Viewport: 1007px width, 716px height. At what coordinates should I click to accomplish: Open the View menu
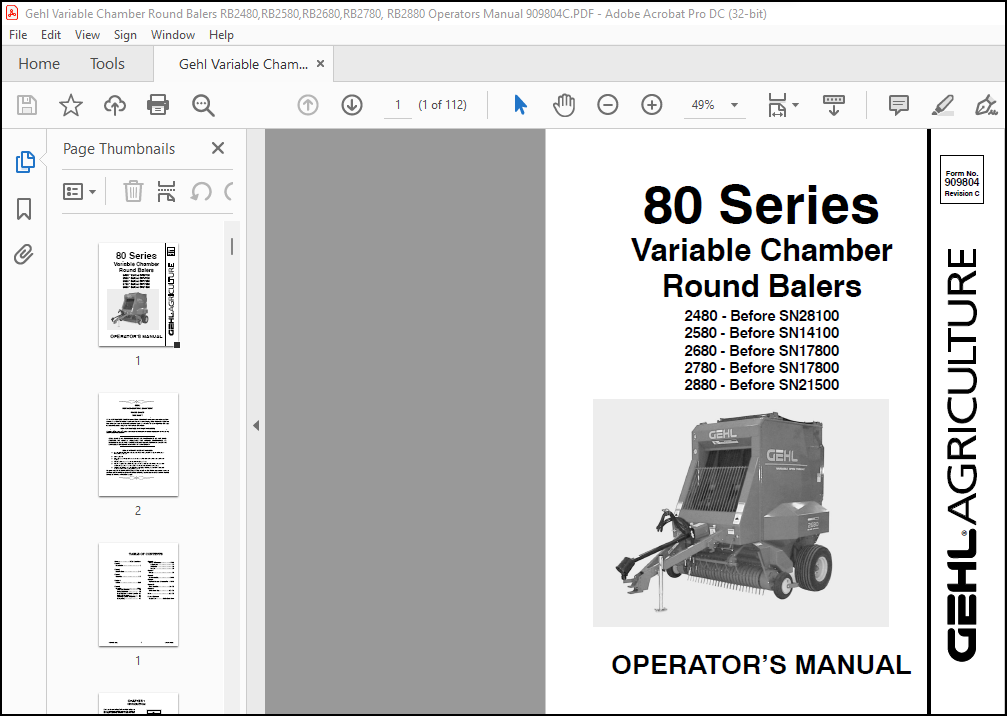(x=87, y=35)
